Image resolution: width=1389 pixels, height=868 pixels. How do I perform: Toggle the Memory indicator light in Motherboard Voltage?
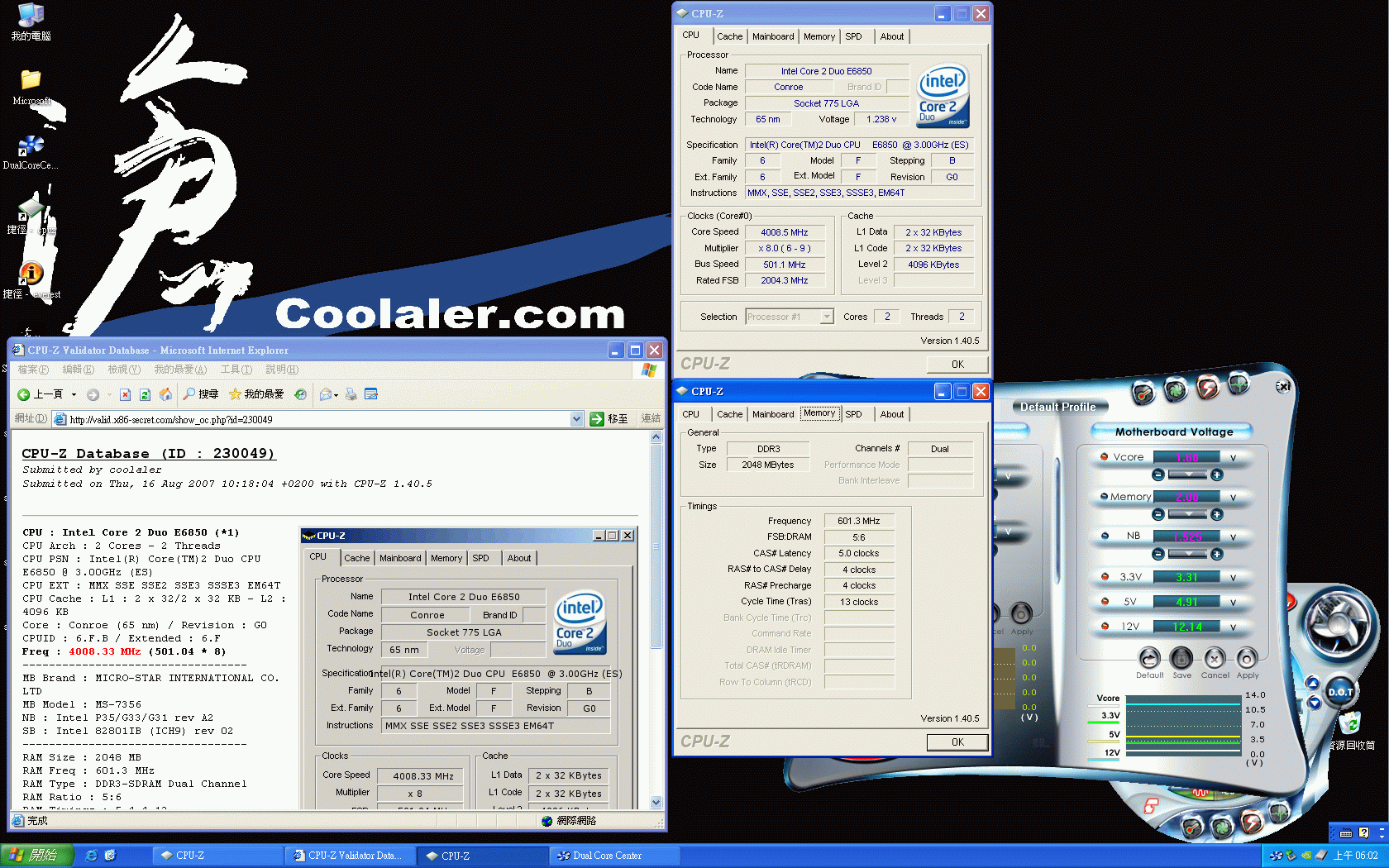coord(1104,496)
